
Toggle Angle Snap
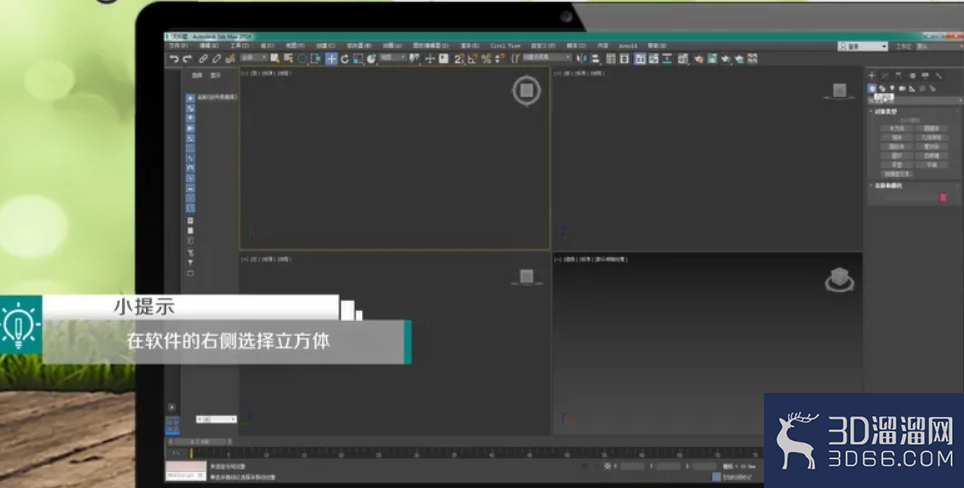point(472,58)
